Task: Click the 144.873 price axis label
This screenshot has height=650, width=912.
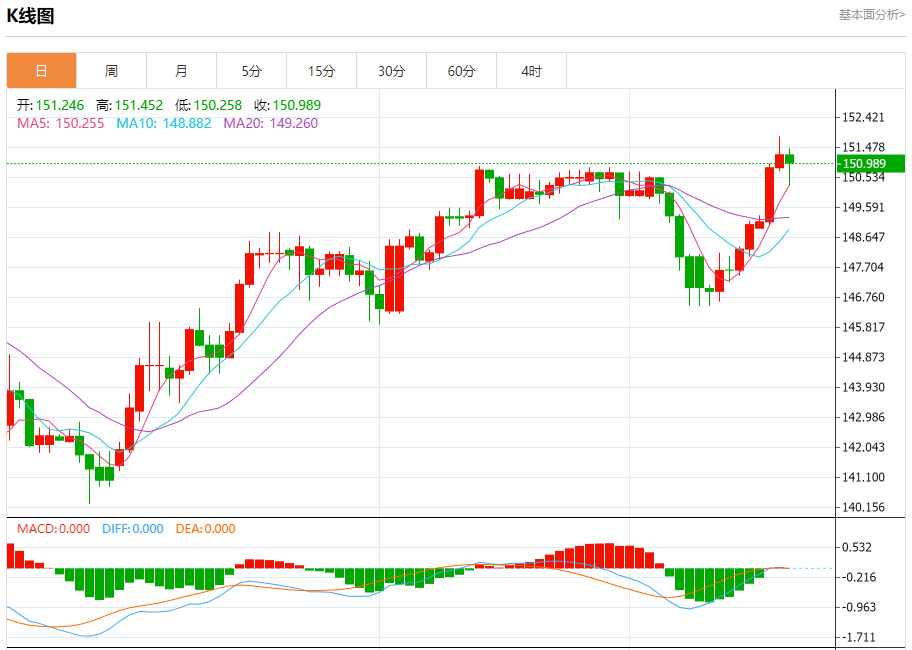Action: [863, 358]
